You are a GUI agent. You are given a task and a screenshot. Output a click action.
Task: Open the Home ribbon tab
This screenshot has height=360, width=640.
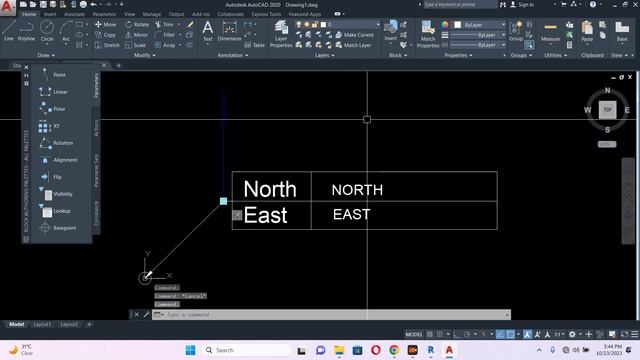coord(29,14)
